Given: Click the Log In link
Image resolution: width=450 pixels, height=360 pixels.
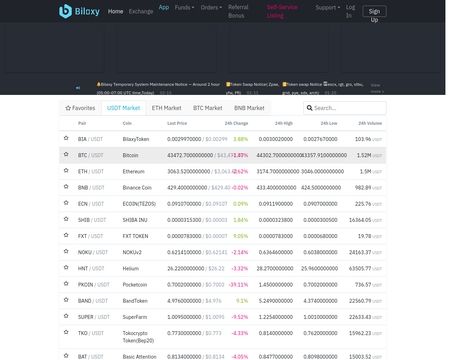Looking at the screenshot, I should pos(350,11).
